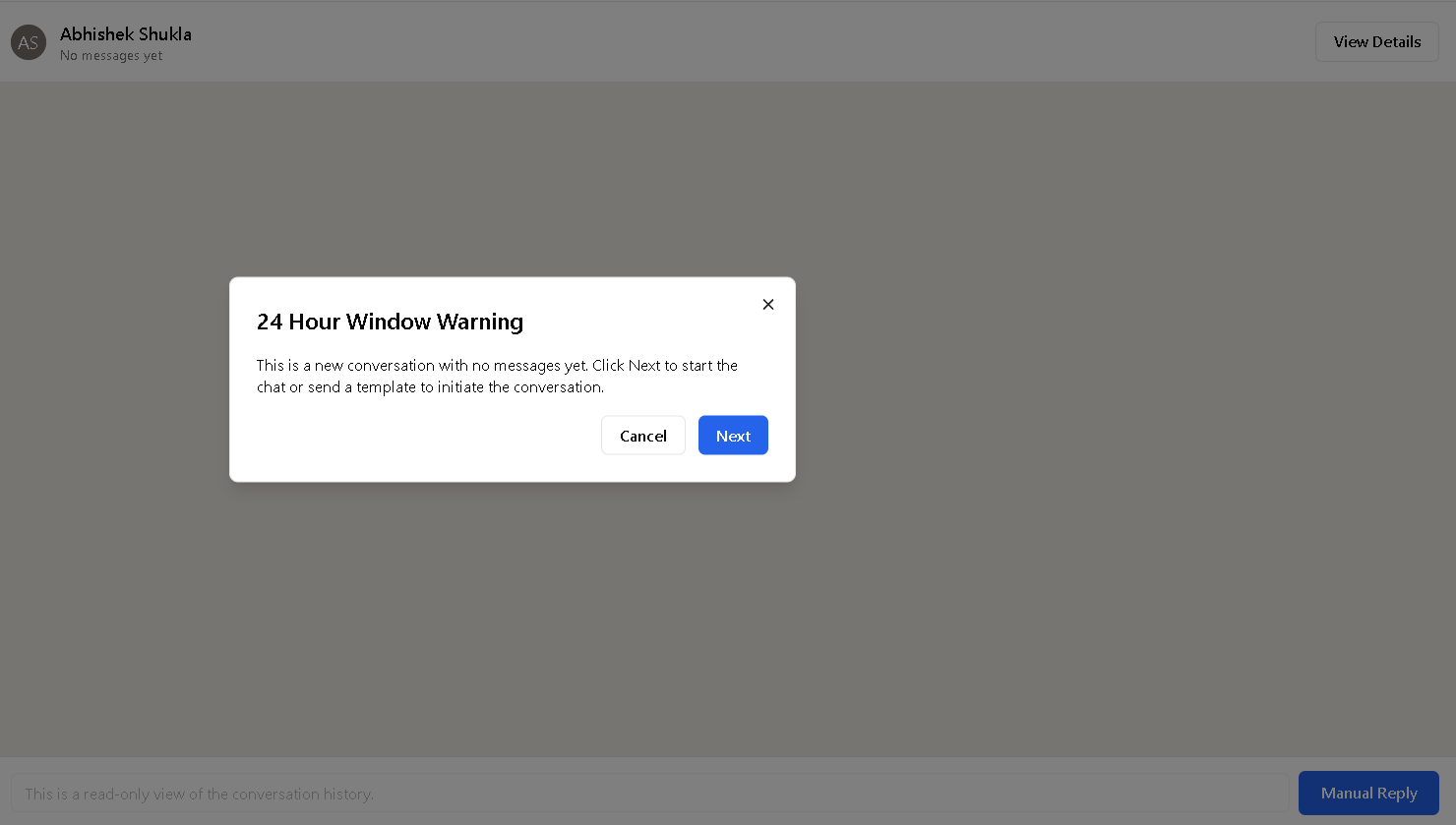Select the Abhishek Shukla contact name
The height and width of the screenshot is (825, 1456).
126,33
